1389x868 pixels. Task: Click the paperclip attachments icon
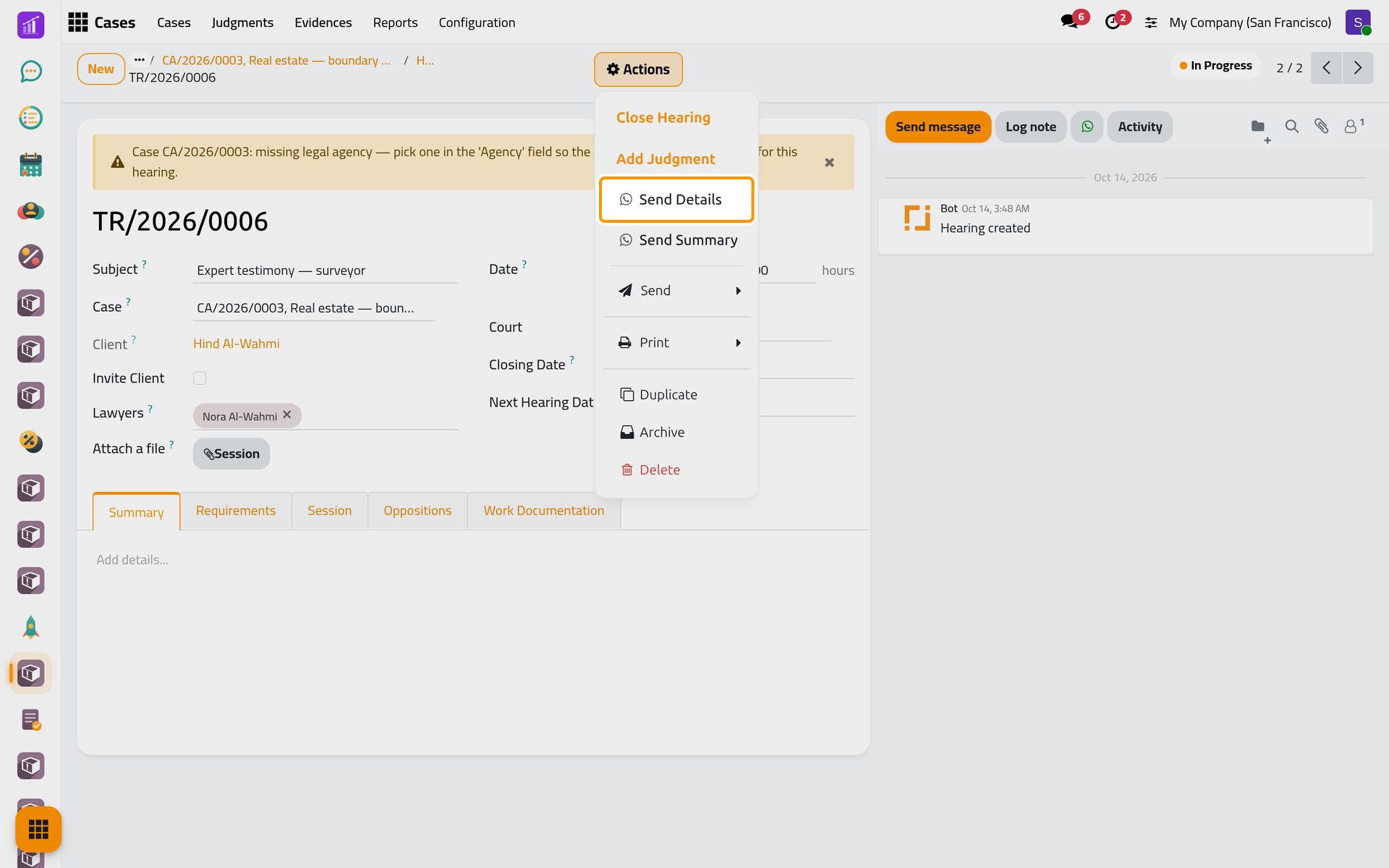(x=1321, y=127)
